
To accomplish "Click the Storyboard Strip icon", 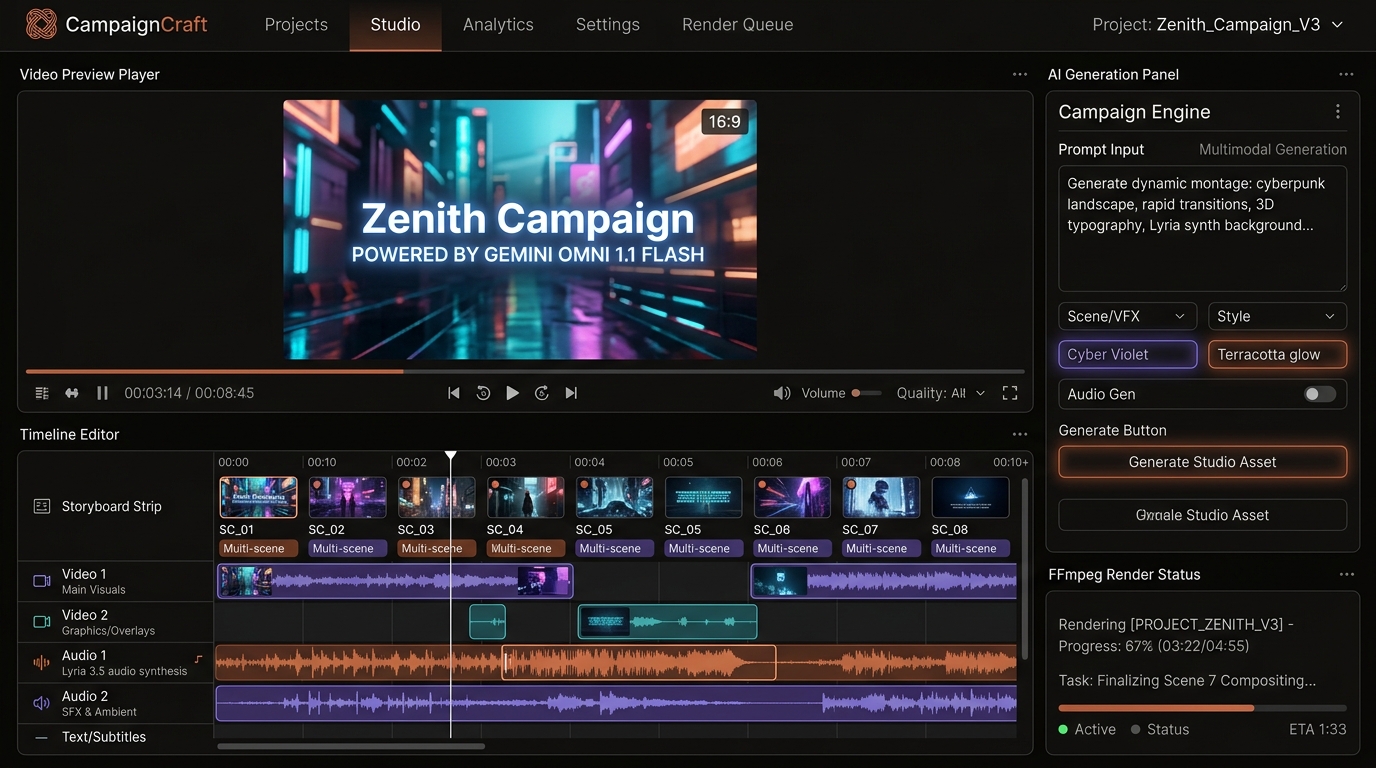I will pos(42,506).
